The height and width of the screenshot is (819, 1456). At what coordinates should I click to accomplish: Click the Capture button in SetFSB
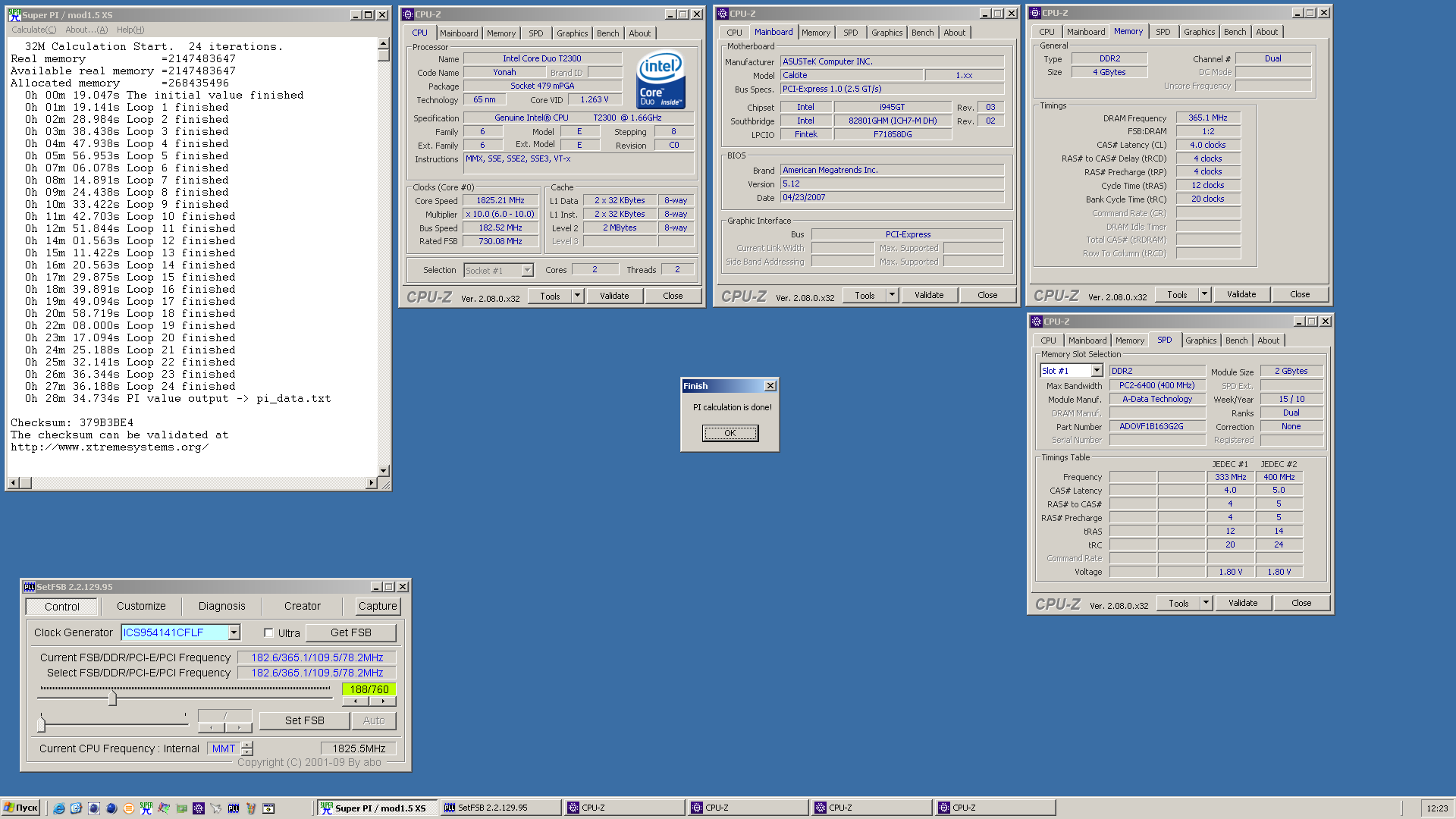[378, 606]
